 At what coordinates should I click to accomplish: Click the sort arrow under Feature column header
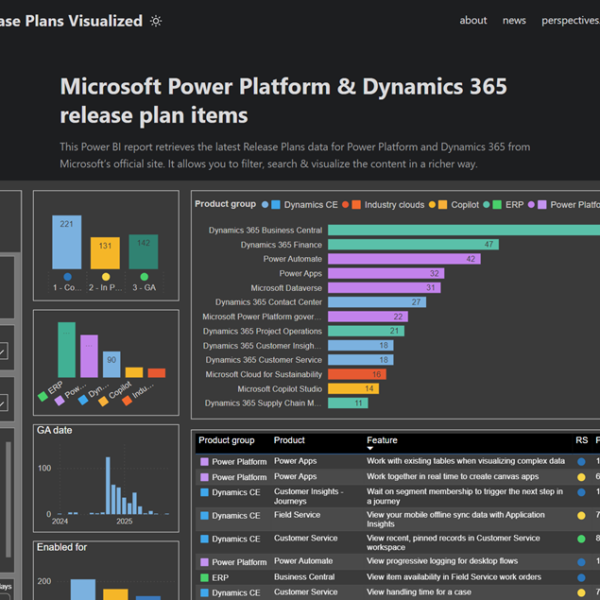click(370, 448)
